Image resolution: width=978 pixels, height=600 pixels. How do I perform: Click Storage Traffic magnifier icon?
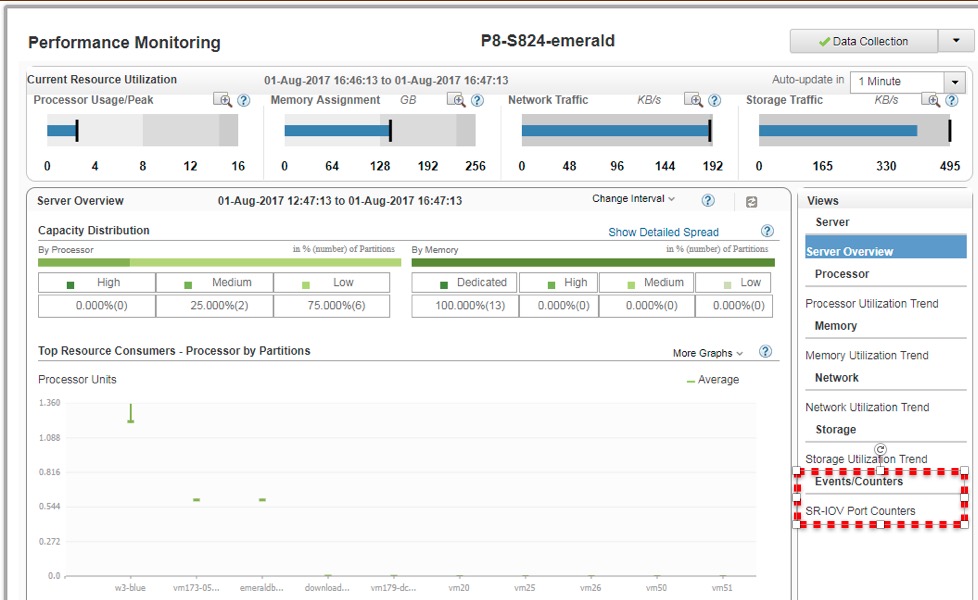pyautogui.click(x=931, y=100)
